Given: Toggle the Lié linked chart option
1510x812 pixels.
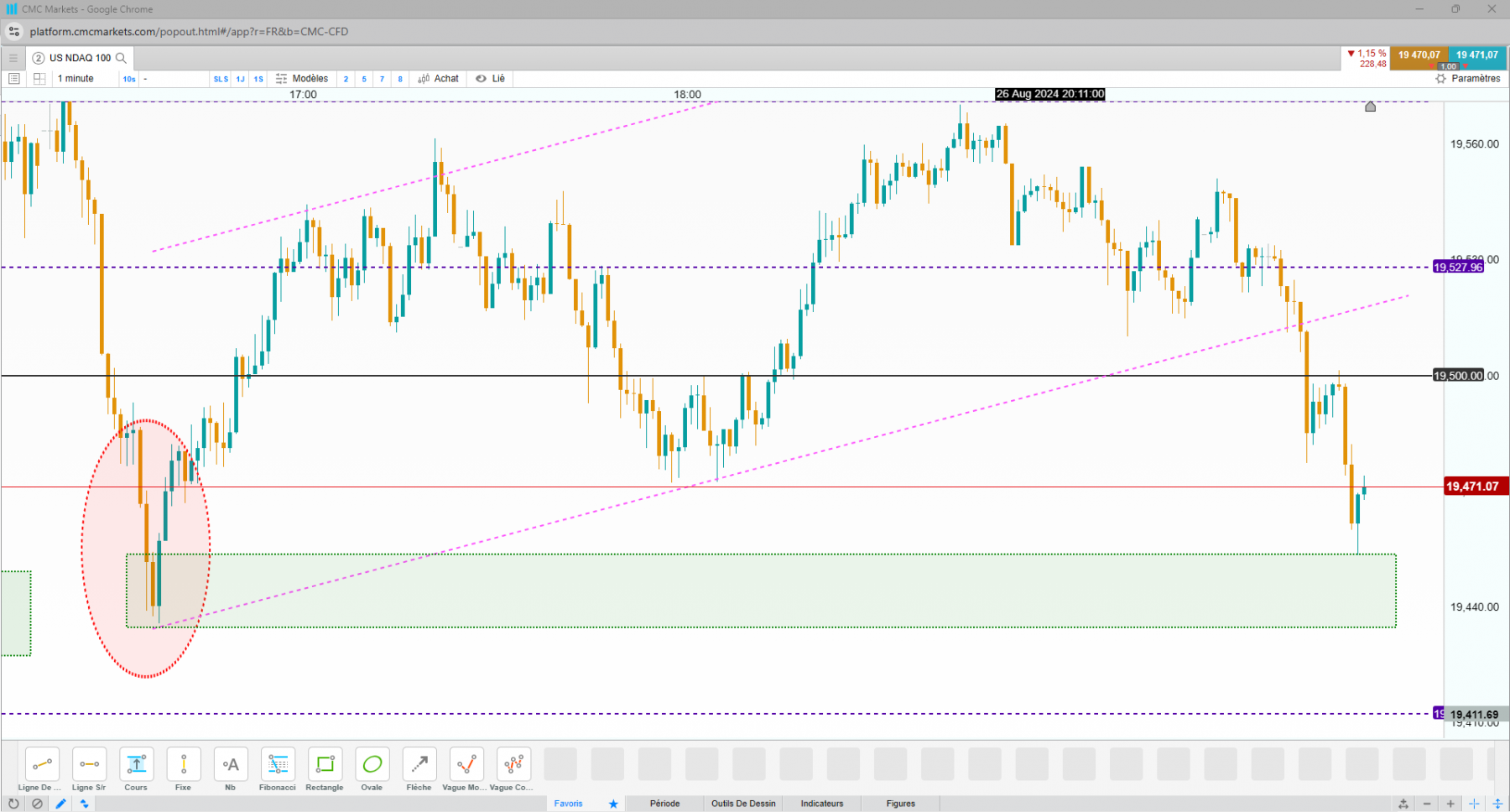Looking at the screenshot, I should (x=490, y=79).
